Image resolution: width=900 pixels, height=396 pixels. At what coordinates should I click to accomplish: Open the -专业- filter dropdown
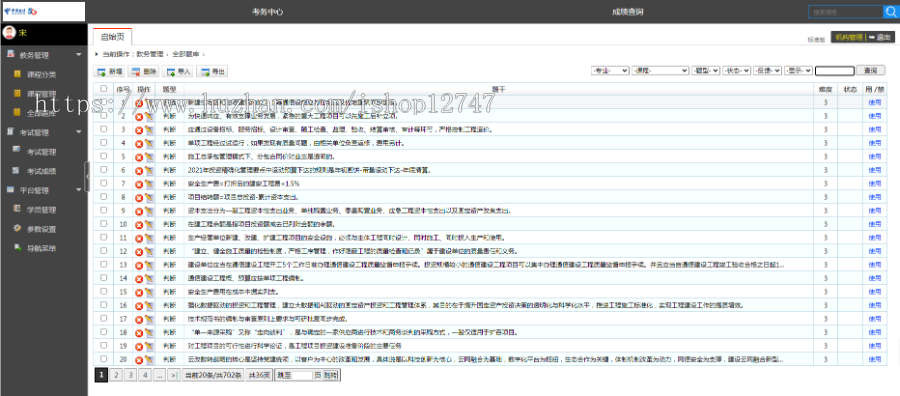[x=610, y=70]
